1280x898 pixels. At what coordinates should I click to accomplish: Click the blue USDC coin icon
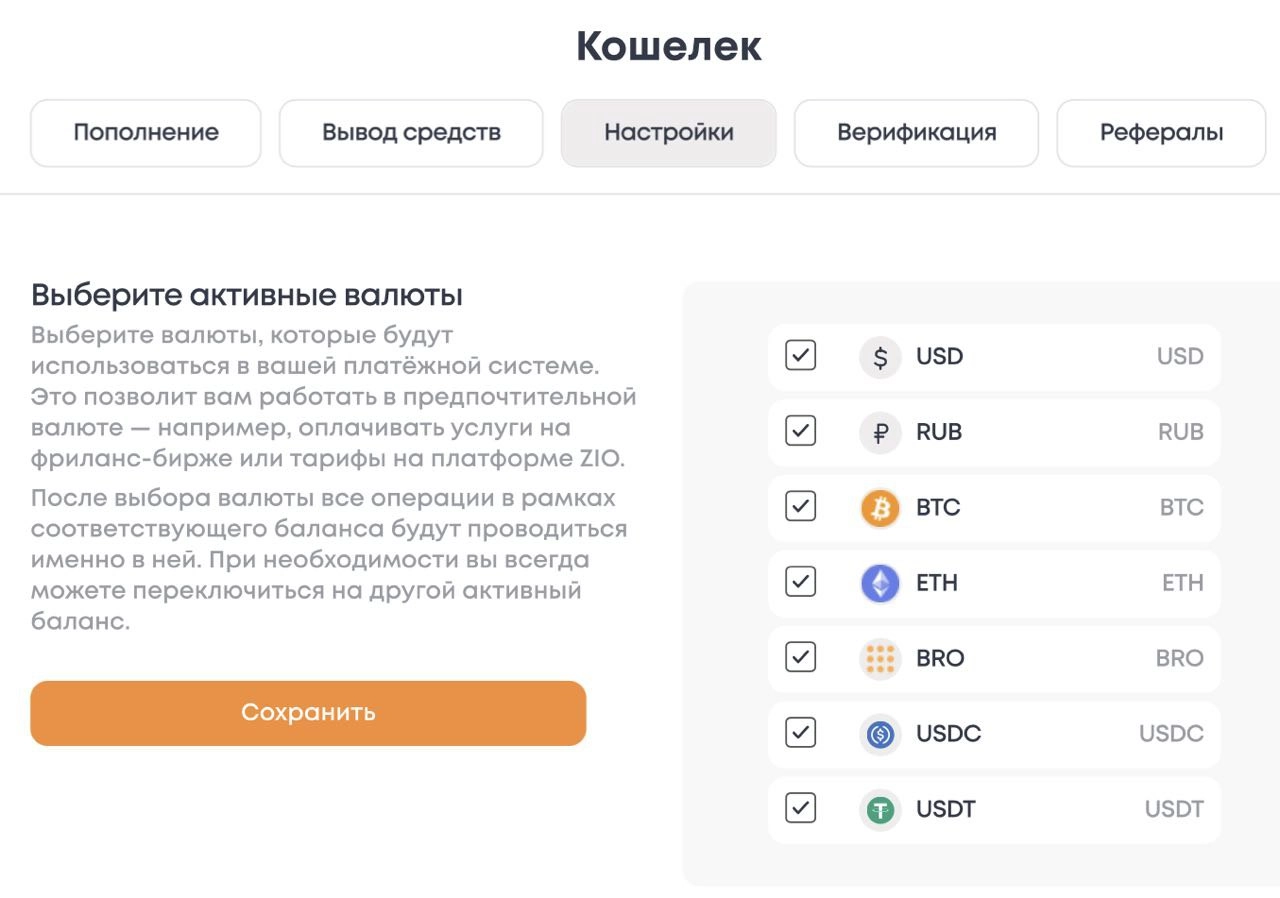coord(880,735)
